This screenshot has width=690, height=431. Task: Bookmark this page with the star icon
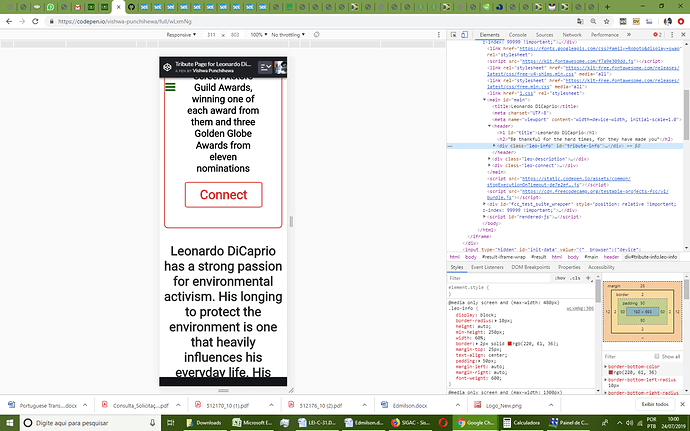(606, 21)
